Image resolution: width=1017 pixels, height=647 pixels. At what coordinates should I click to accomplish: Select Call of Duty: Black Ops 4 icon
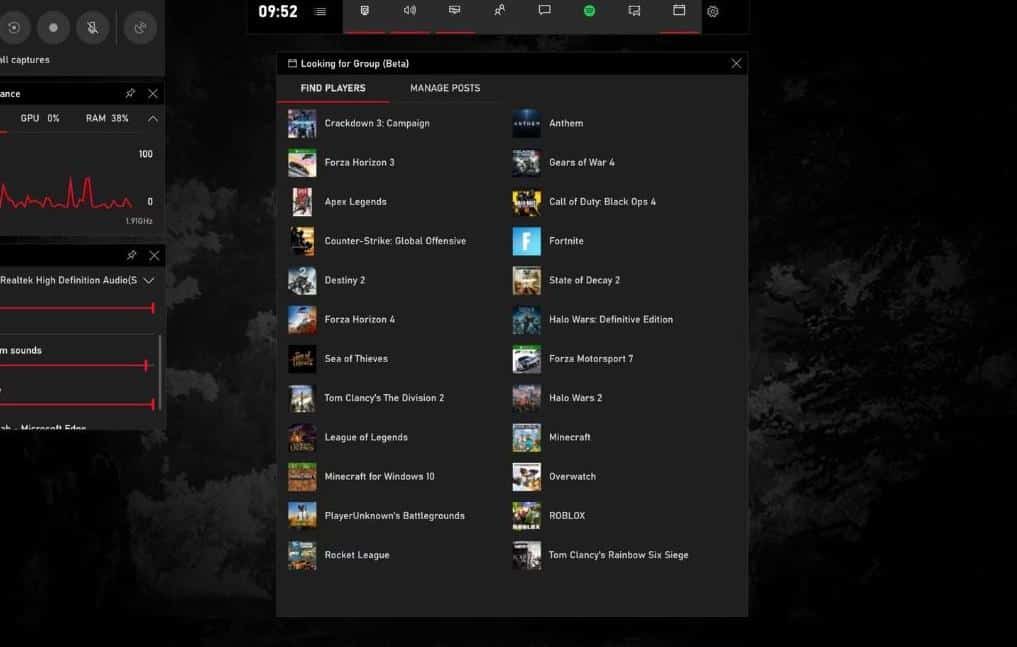[527, 202]
